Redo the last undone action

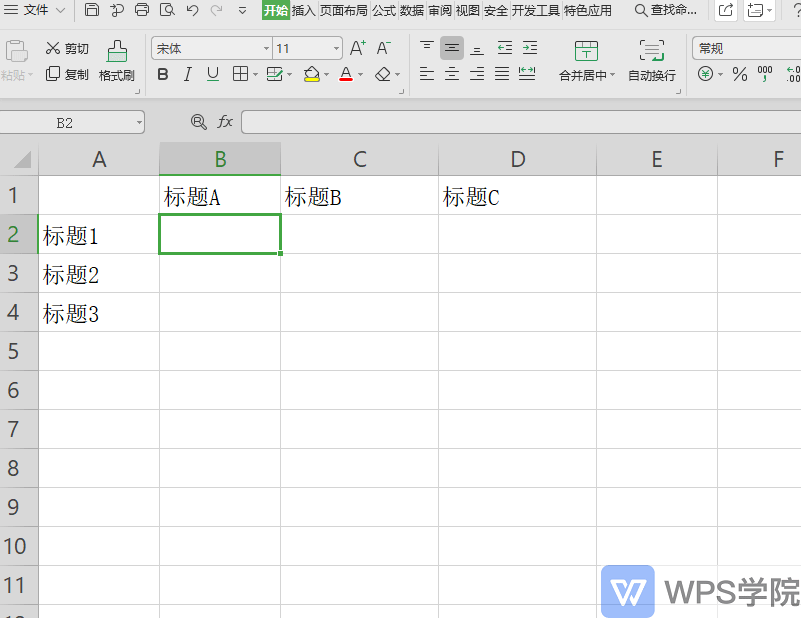[217, 10]
